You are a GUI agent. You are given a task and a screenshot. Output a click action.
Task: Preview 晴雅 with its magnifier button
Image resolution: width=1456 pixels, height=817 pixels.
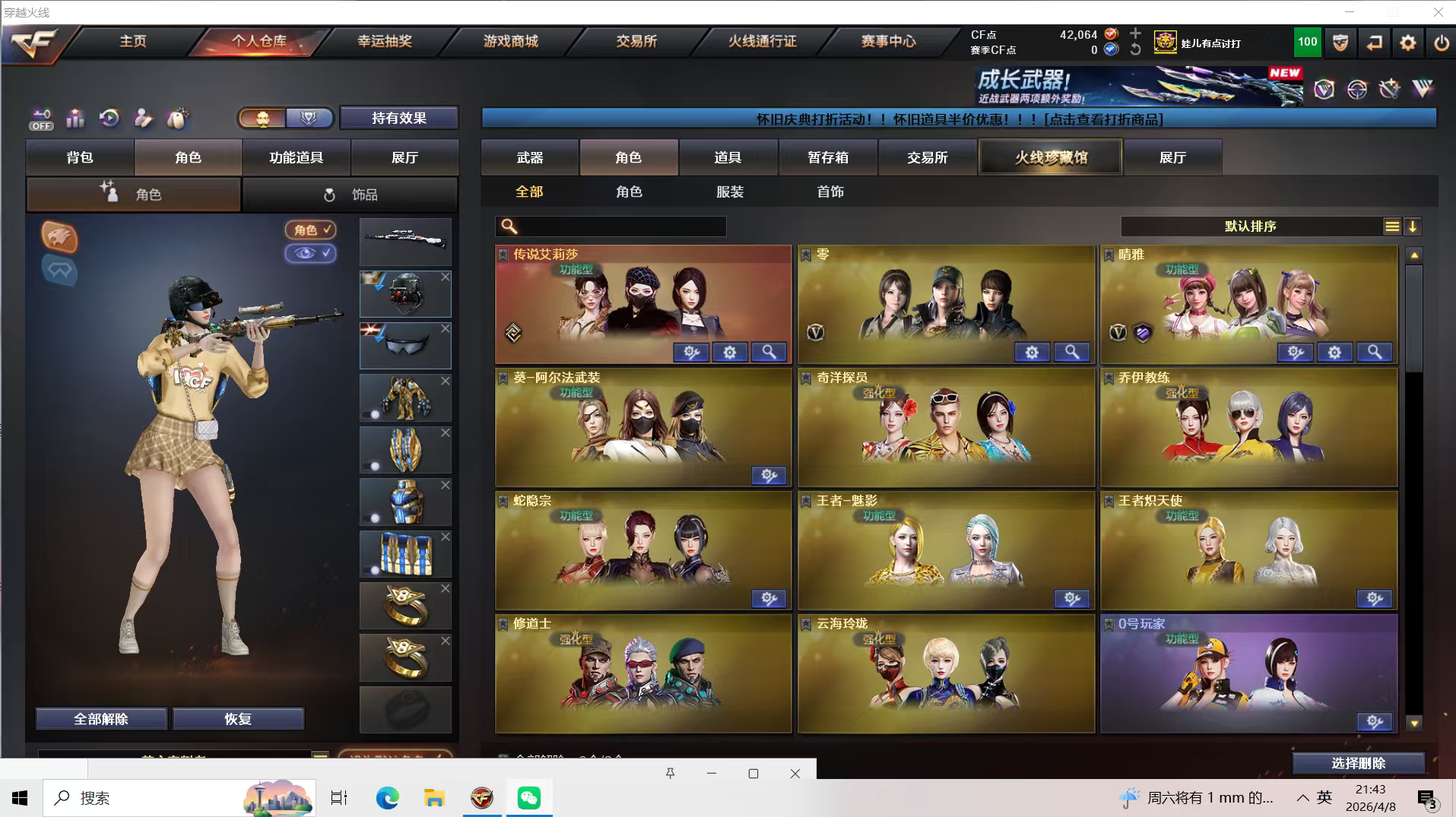click(x=1375, y=352)
